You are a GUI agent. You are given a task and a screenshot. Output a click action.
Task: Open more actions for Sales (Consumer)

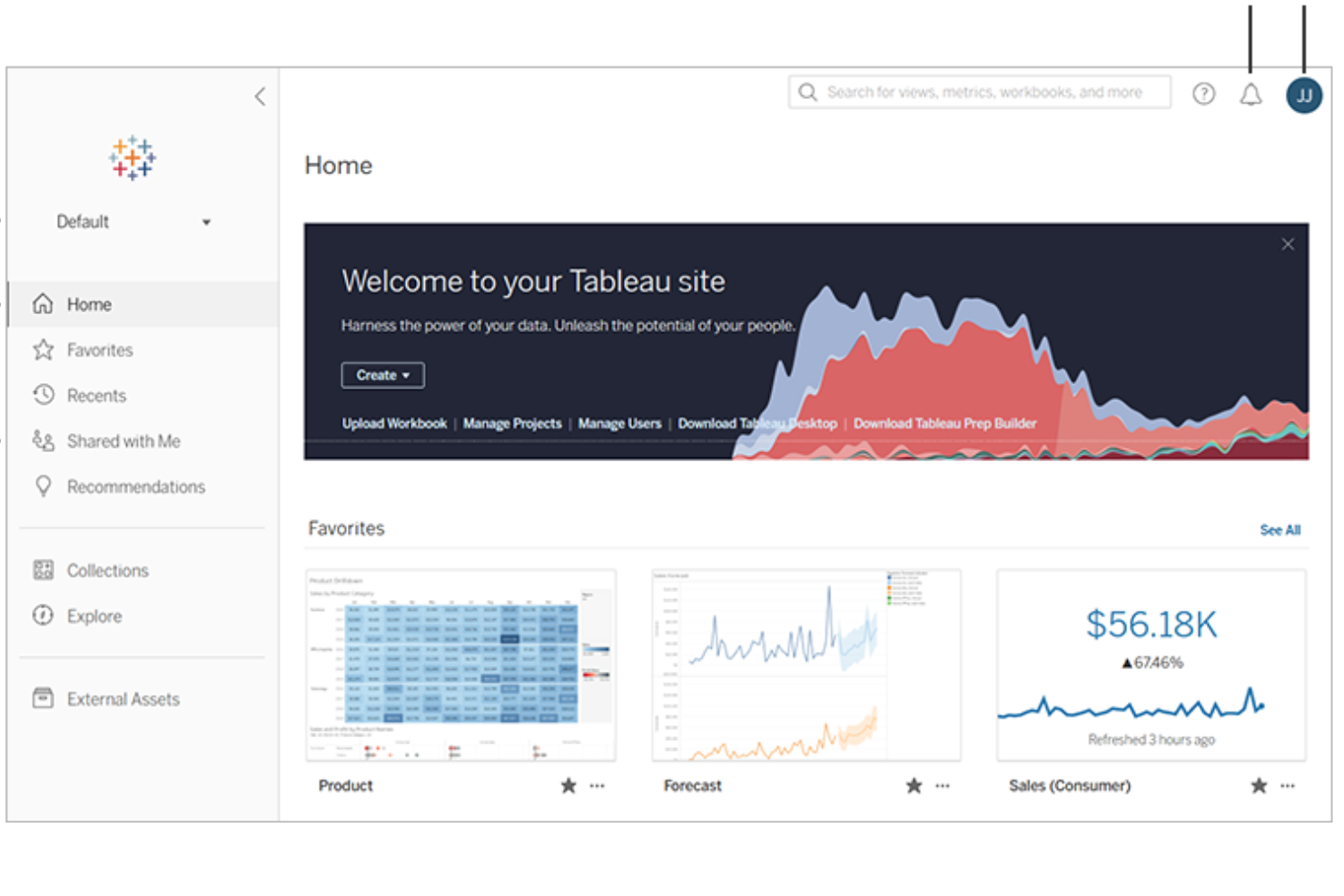[1288, 786]
